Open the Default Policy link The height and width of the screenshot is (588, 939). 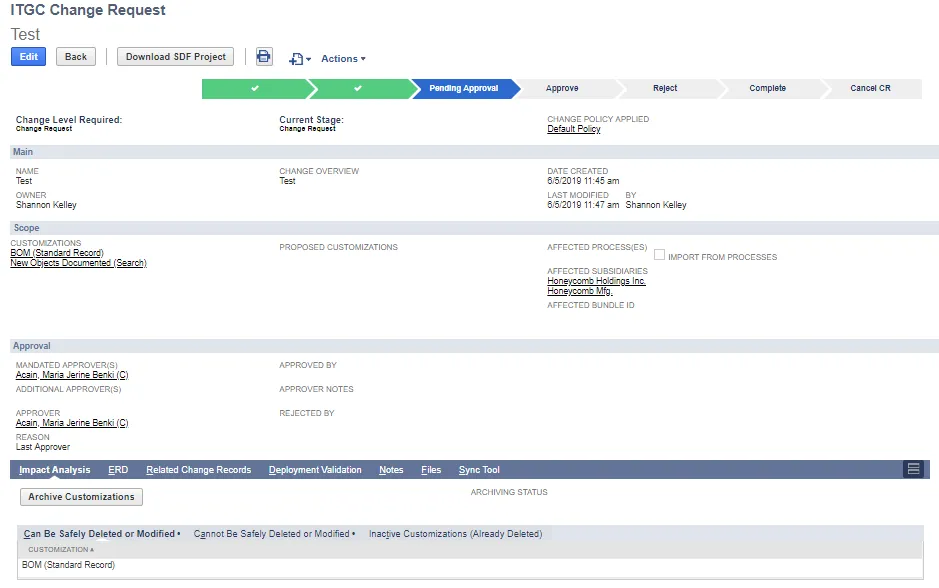point(574,129)
